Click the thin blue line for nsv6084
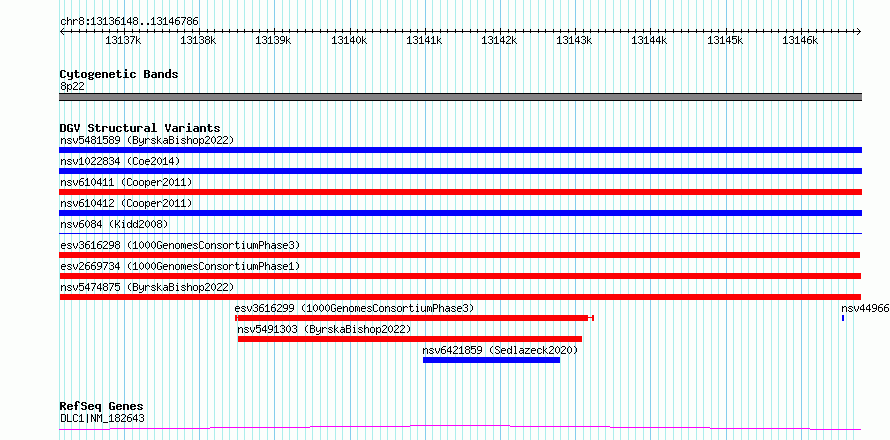Screen dimensions: 890x440 460,233
